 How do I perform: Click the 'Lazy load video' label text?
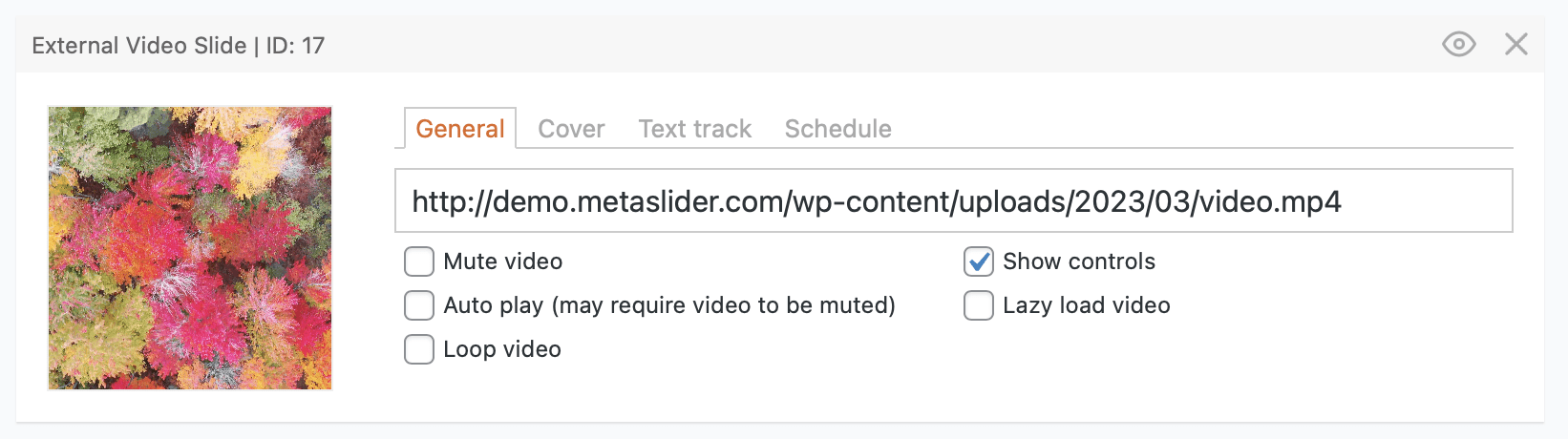(x=1087, y=305)
